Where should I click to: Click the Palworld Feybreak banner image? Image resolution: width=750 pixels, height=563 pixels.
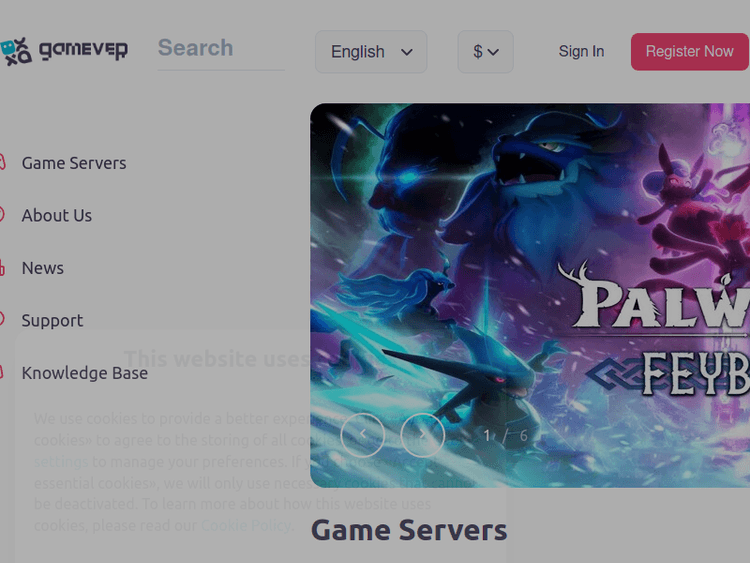[x=530, y=295]
